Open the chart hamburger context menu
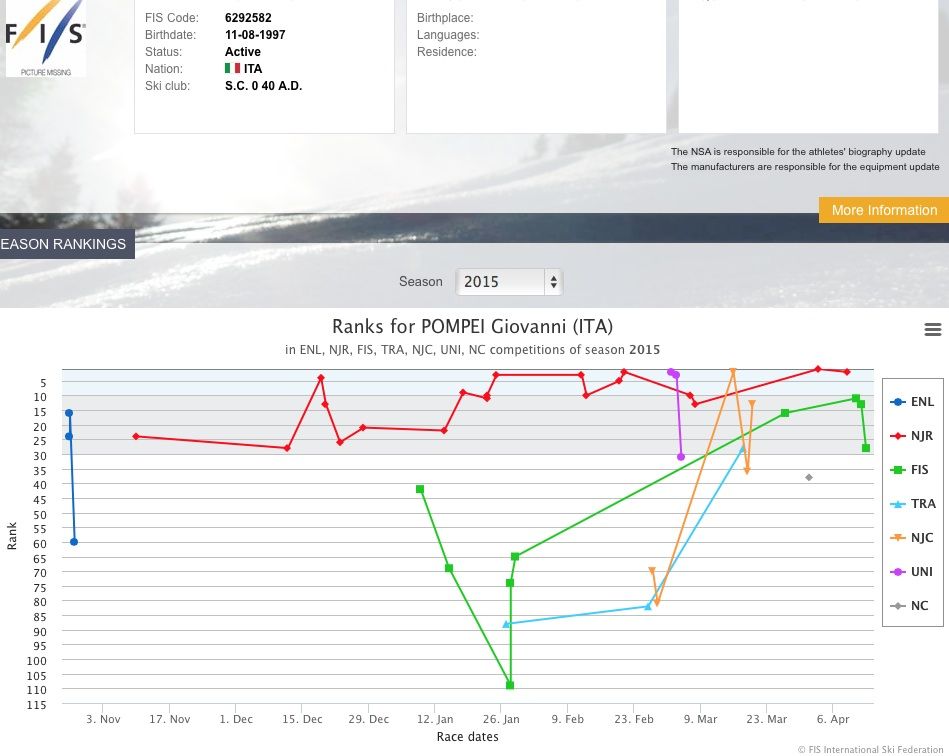 click(x=932, y=330)
